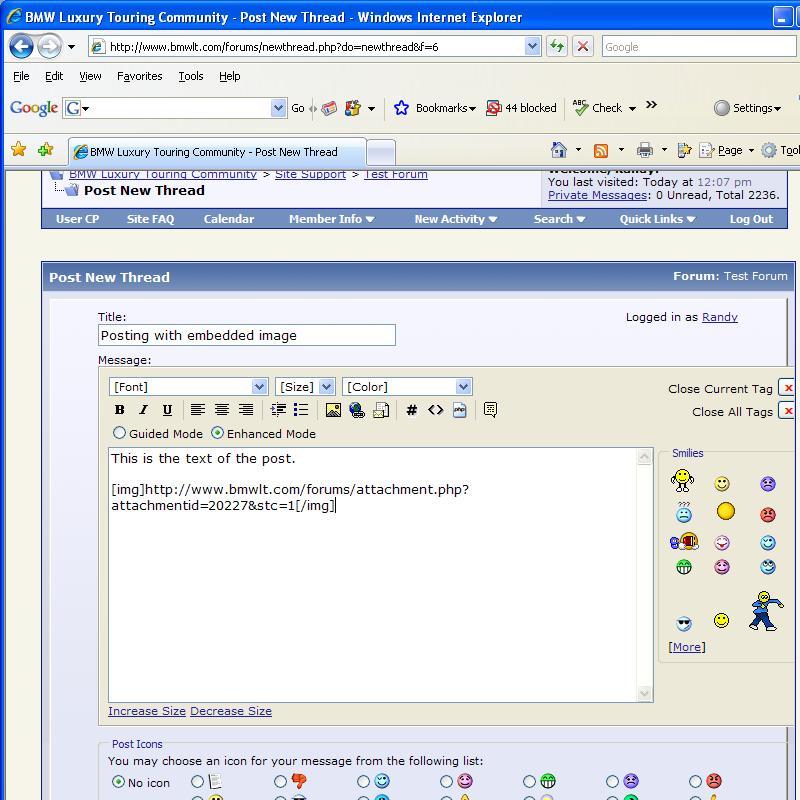800x800 pixels.
Task: Select the pink smiley post icon radio
Action: point(446,782)
